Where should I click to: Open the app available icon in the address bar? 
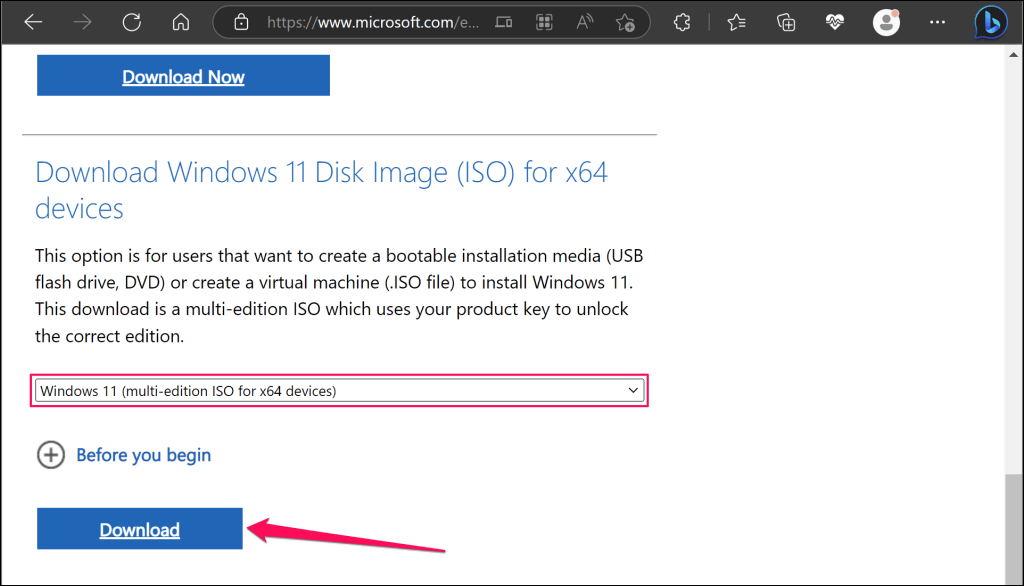click(544, 22)
